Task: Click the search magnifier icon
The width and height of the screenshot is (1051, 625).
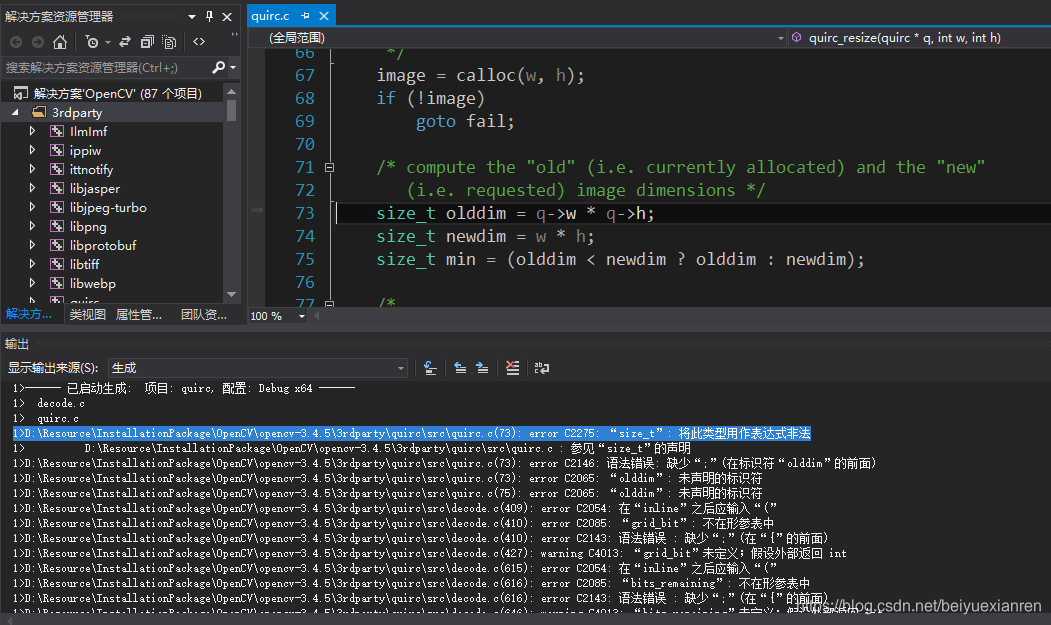Action: (x=218, y=67)
